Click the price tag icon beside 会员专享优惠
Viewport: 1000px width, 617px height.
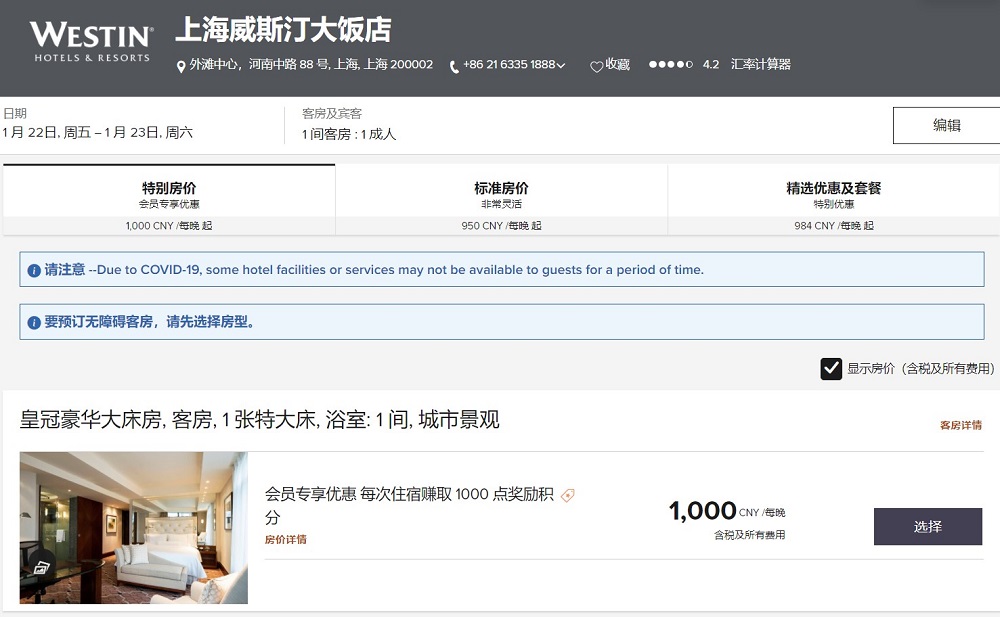tap(568, 495)
